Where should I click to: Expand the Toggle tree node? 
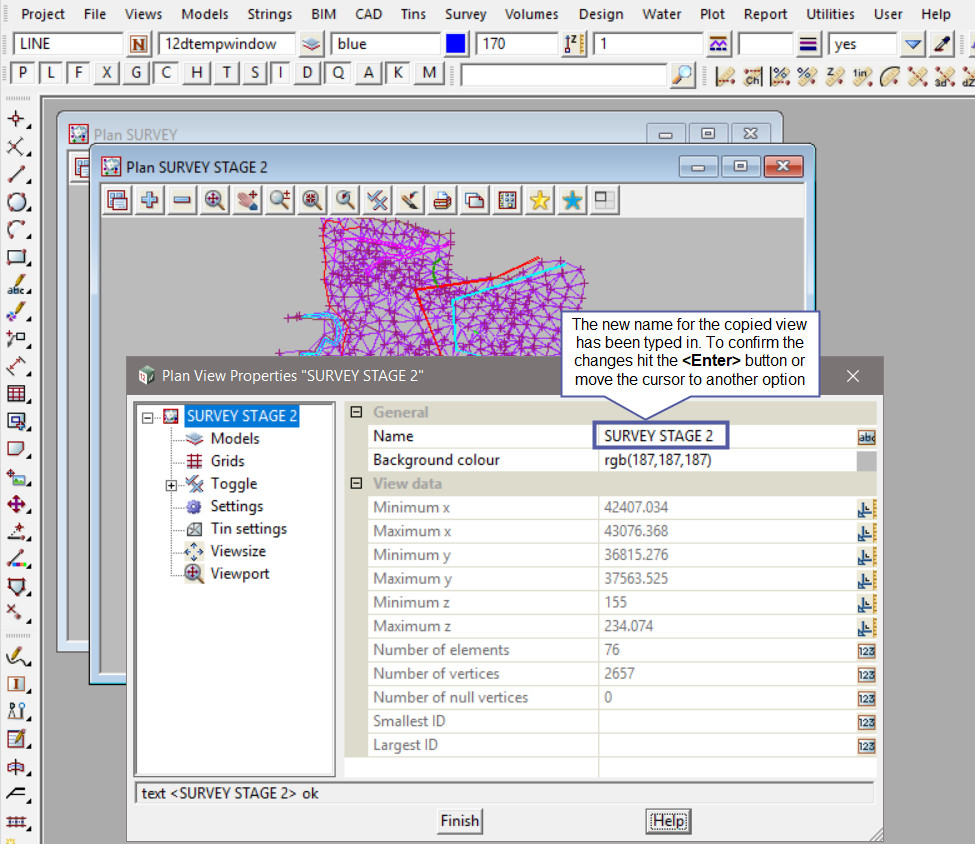click(171, 485)
